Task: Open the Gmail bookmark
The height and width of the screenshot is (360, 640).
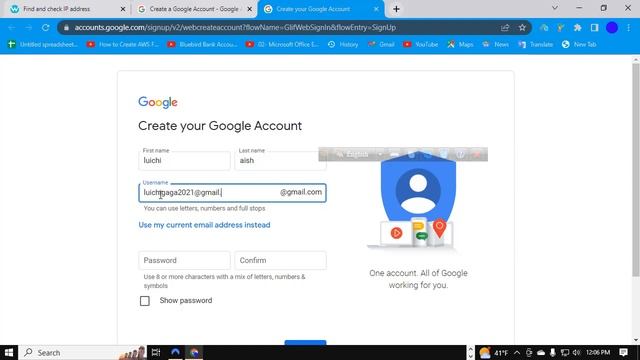Action: point(381,44)
